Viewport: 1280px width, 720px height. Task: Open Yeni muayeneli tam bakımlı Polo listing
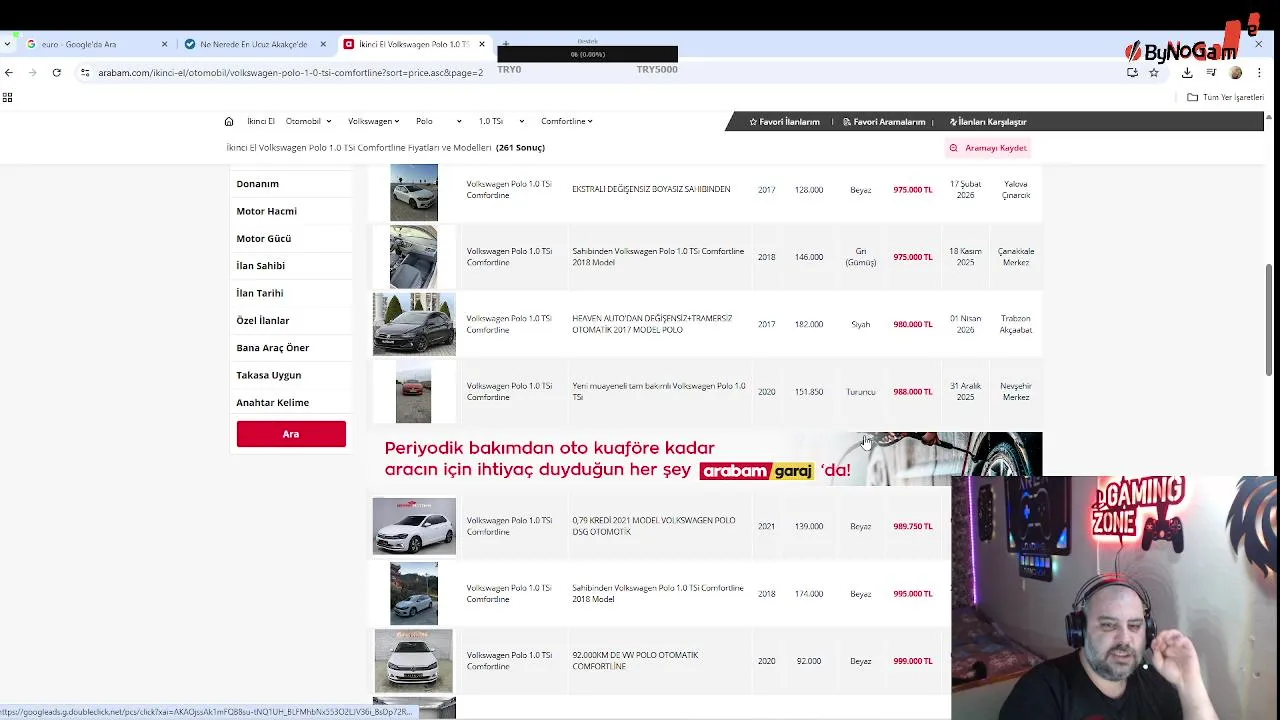[x=659, y=391]
